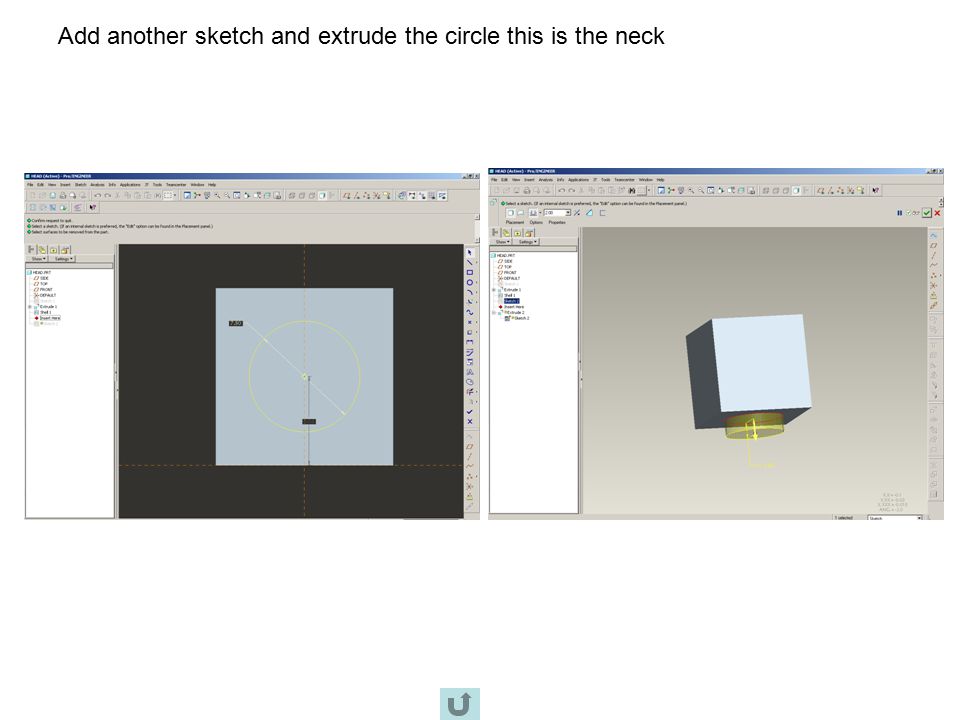Select Sketch 1 in right model tree
Screen dimensions: 960x720
(512, 301)
